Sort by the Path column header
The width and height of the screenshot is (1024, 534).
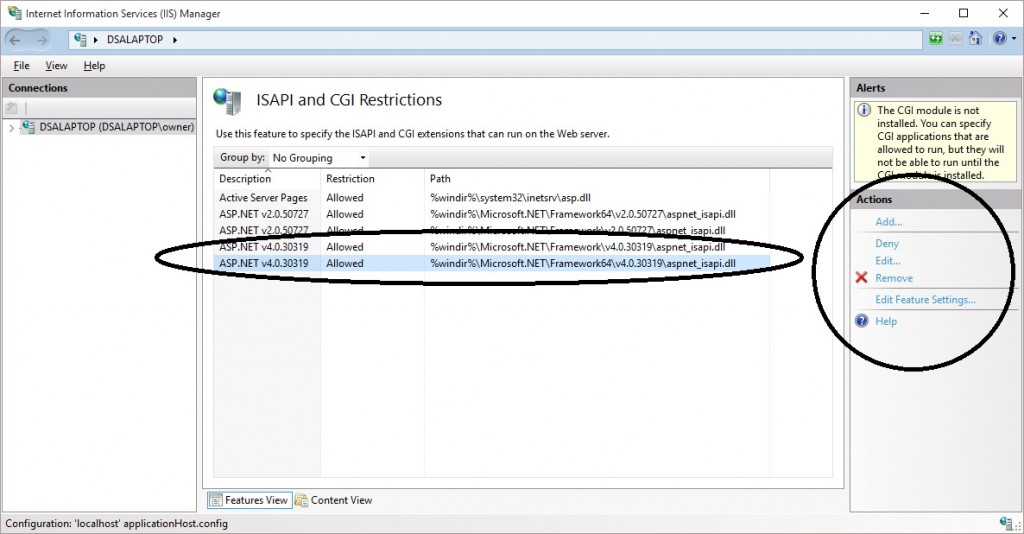[596, 178]
